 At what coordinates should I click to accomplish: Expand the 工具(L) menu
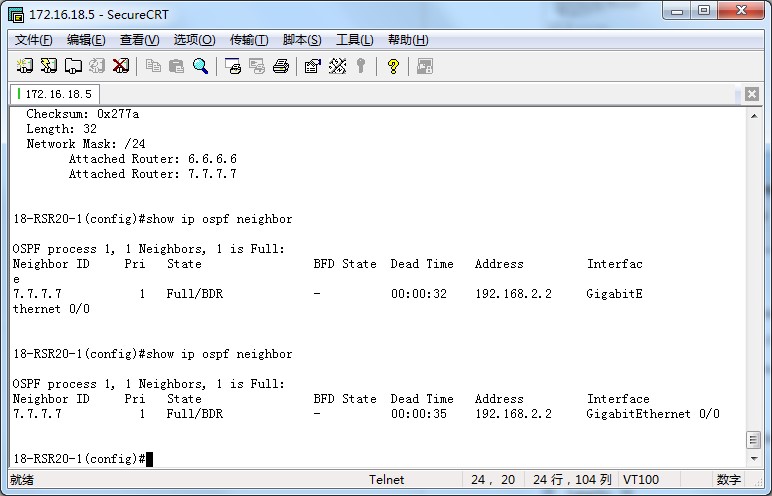[x=354, y=40]
